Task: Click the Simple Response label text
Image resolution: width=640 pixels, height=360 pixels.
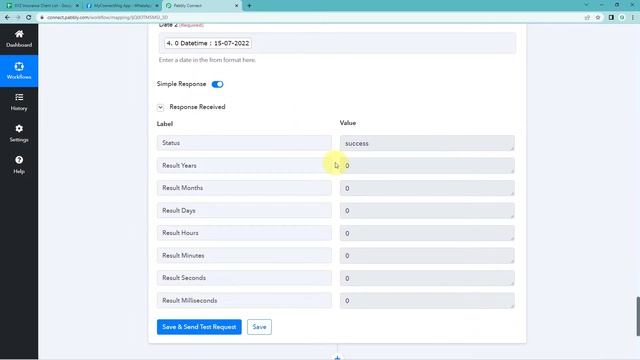Action: point(181,84)
